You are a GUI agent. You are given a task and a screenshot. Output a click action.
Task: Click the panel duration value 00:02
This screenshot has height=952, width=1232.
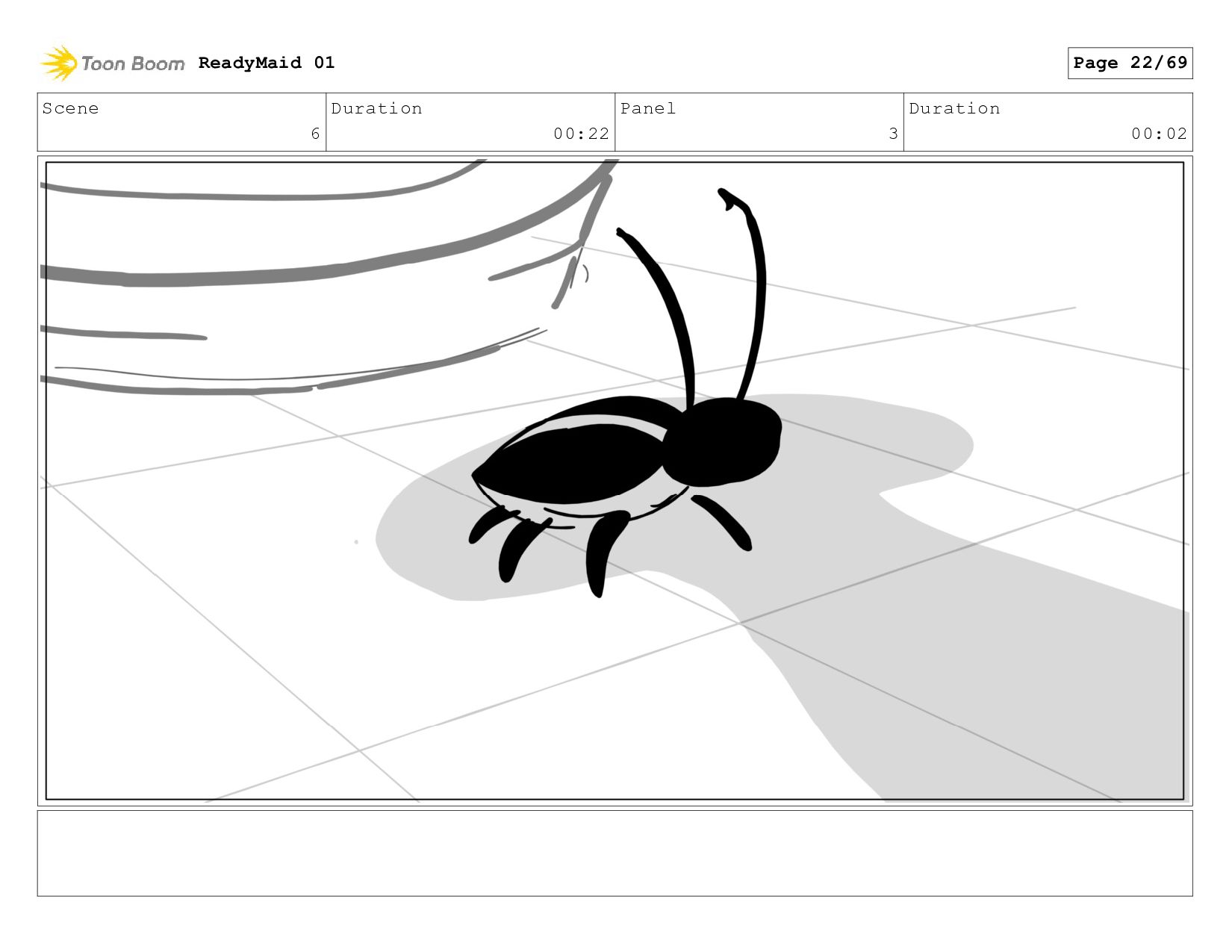(x=1159, y=134)
